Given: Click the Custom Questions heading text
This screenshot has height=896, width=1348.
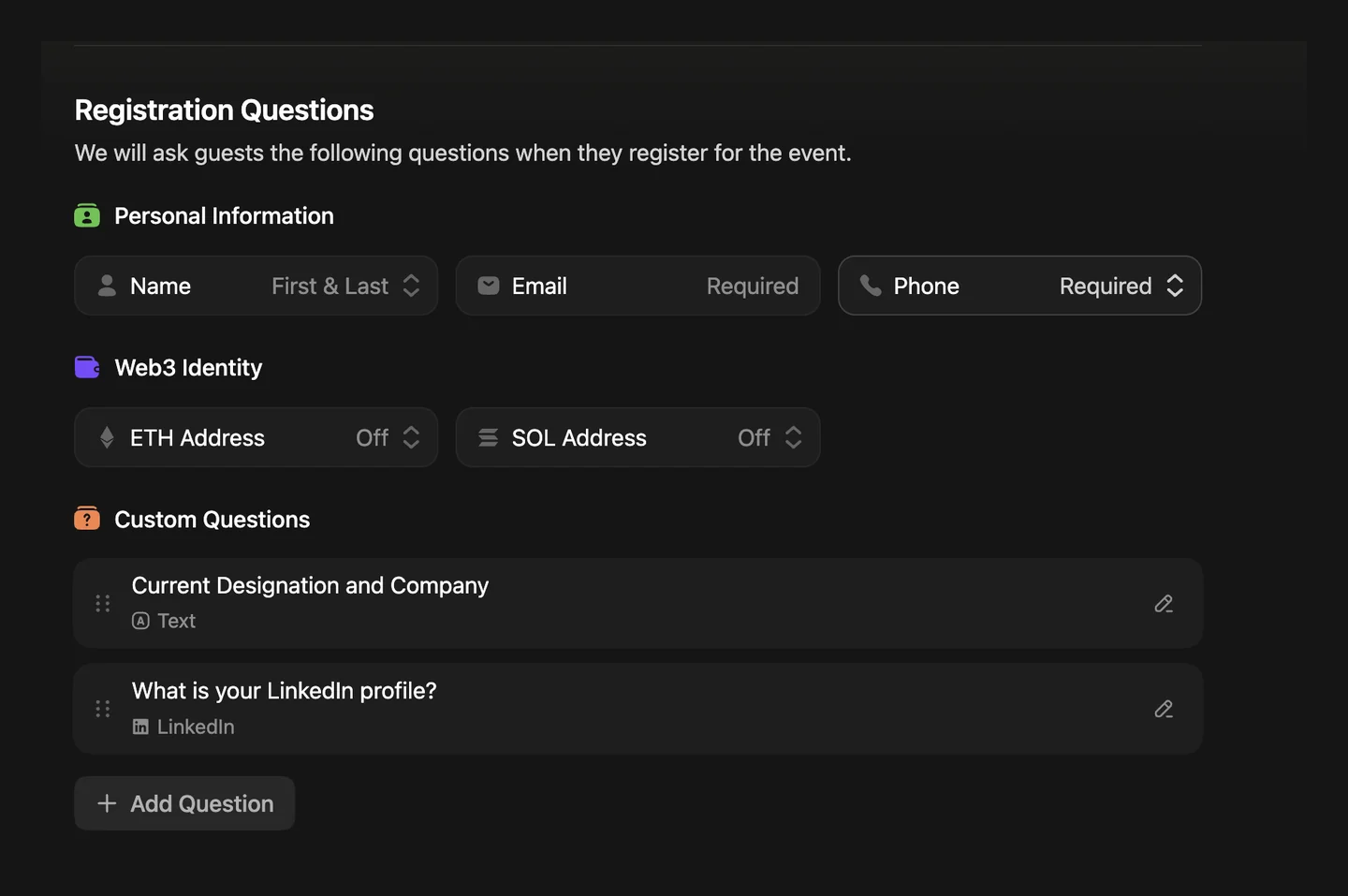Looking at the screenshot, I should [x=212, y=520].
